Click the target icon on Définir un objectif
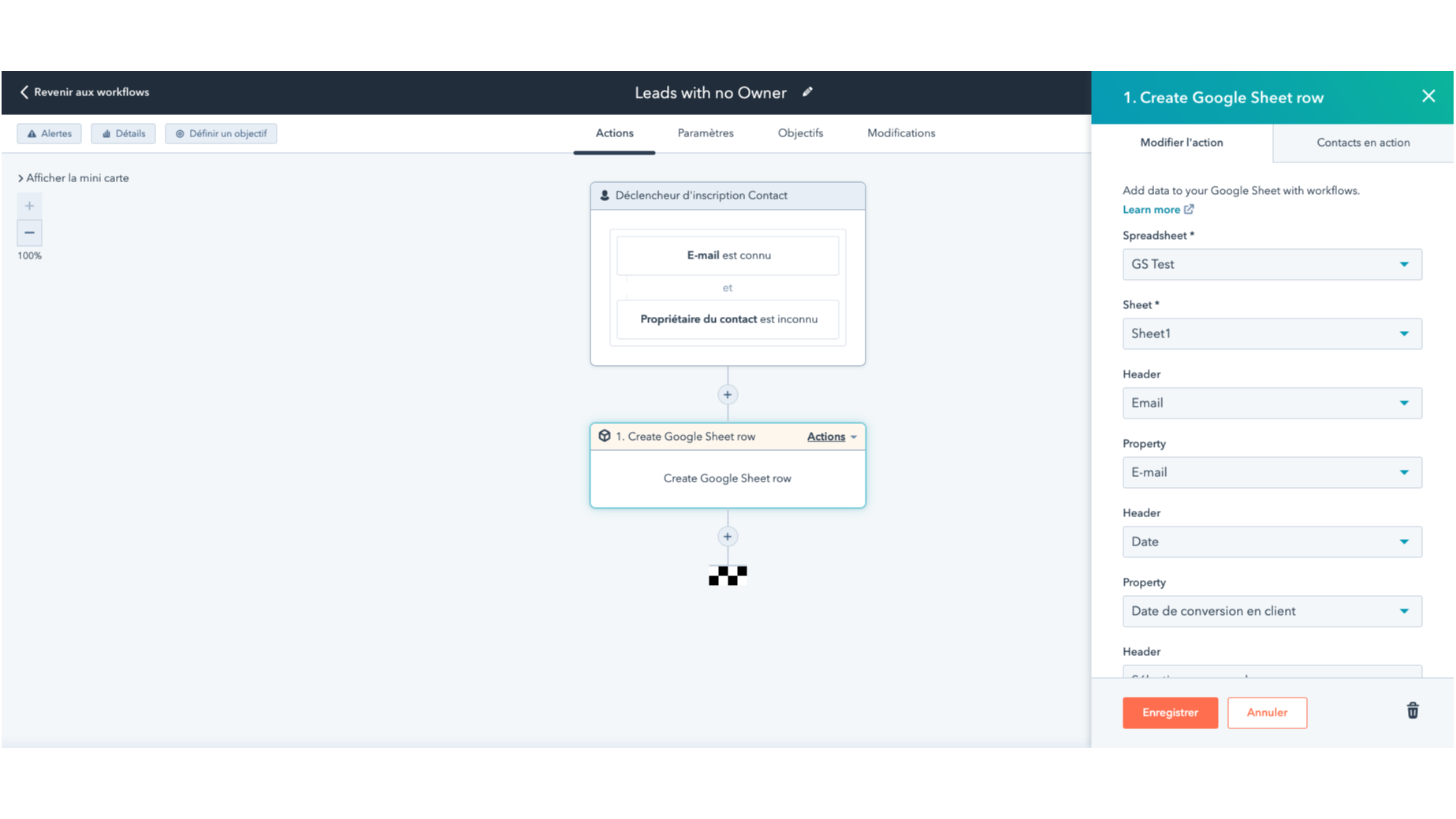Image resolution: width=1456 pixels, height=819 pixels. [x=179, y=133]
